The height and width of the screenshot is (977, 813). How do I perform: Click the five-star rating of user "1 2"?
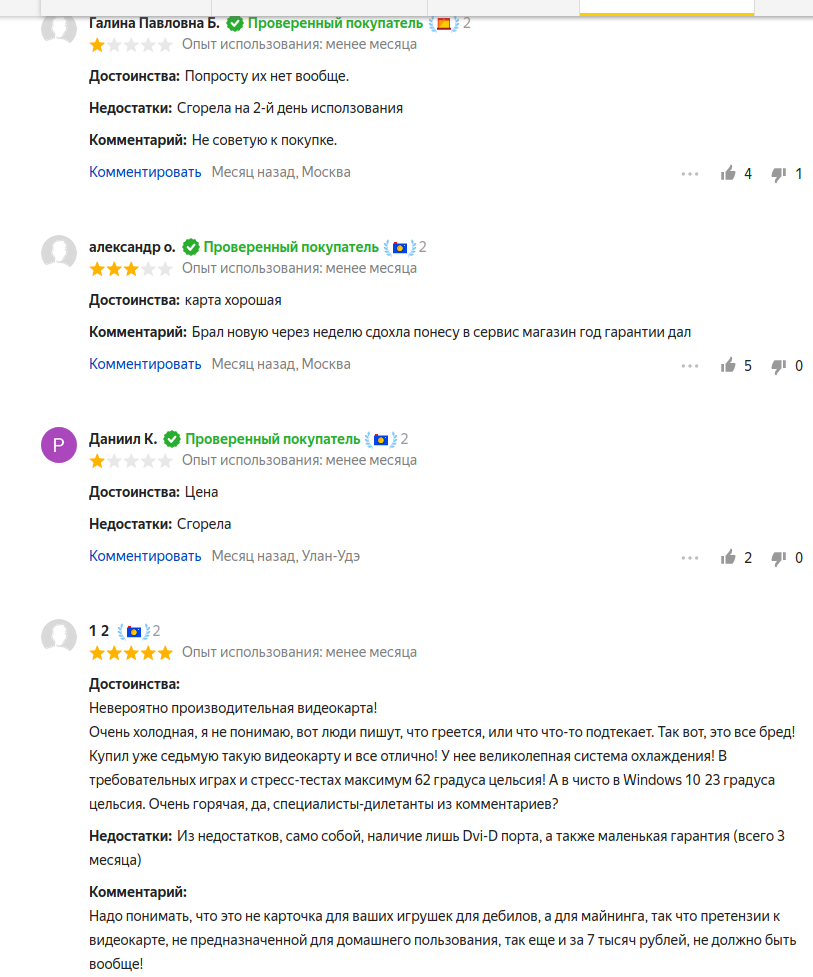click(x=130, y=653)
